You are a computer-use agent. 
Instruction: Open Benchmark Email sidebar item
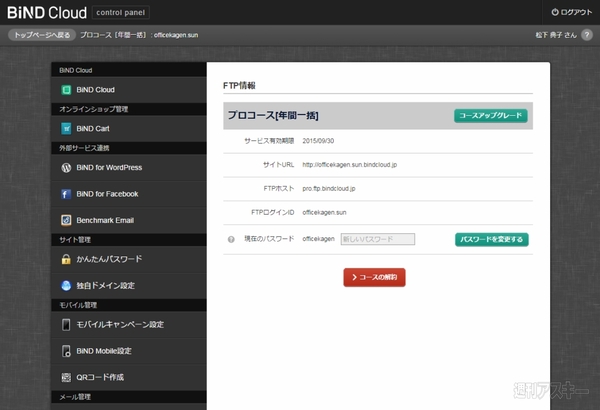[x=129, y=220]
